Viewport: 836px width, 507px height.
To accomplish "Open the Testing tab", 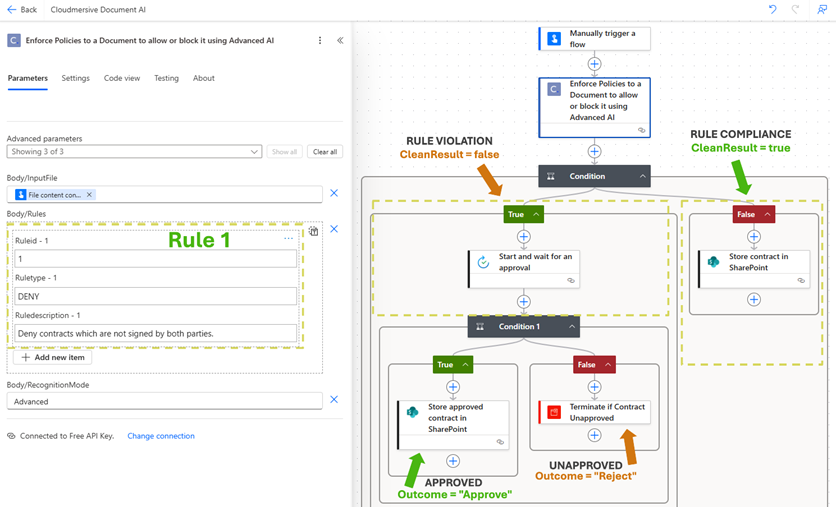I will (166, 78).
